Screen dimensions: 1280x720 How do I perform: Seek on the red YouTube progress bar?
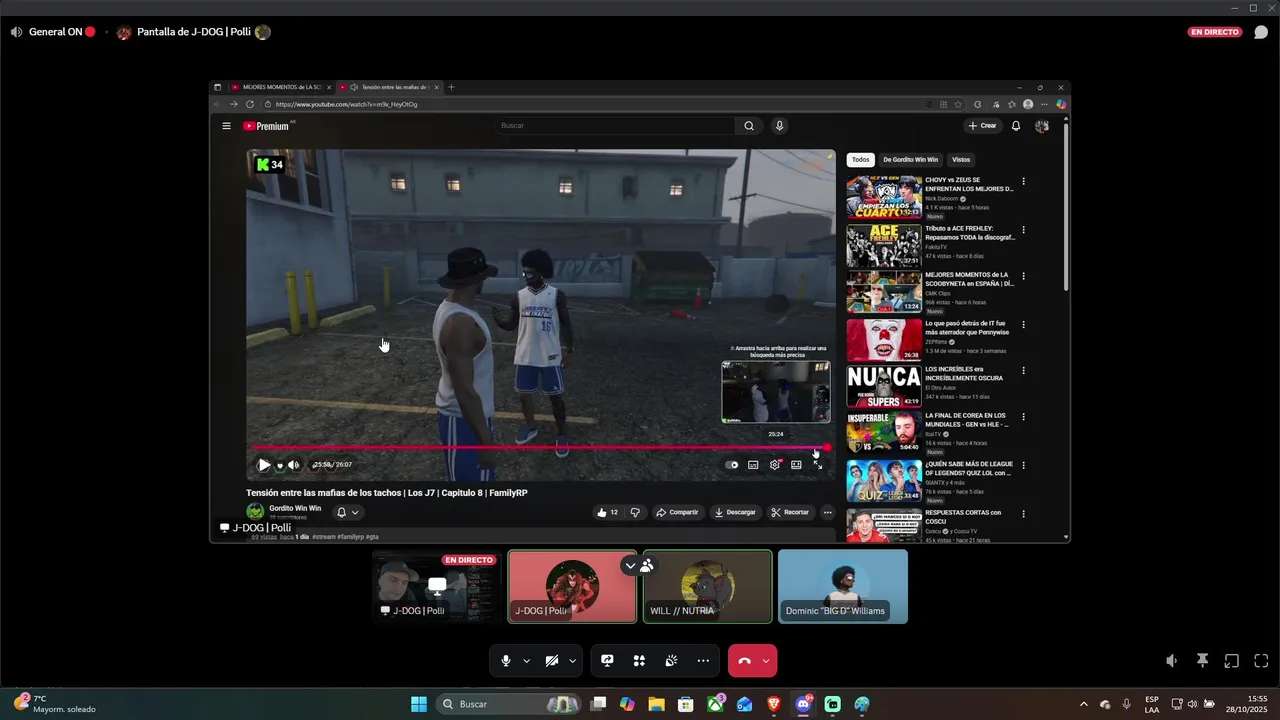click(540, 447)
